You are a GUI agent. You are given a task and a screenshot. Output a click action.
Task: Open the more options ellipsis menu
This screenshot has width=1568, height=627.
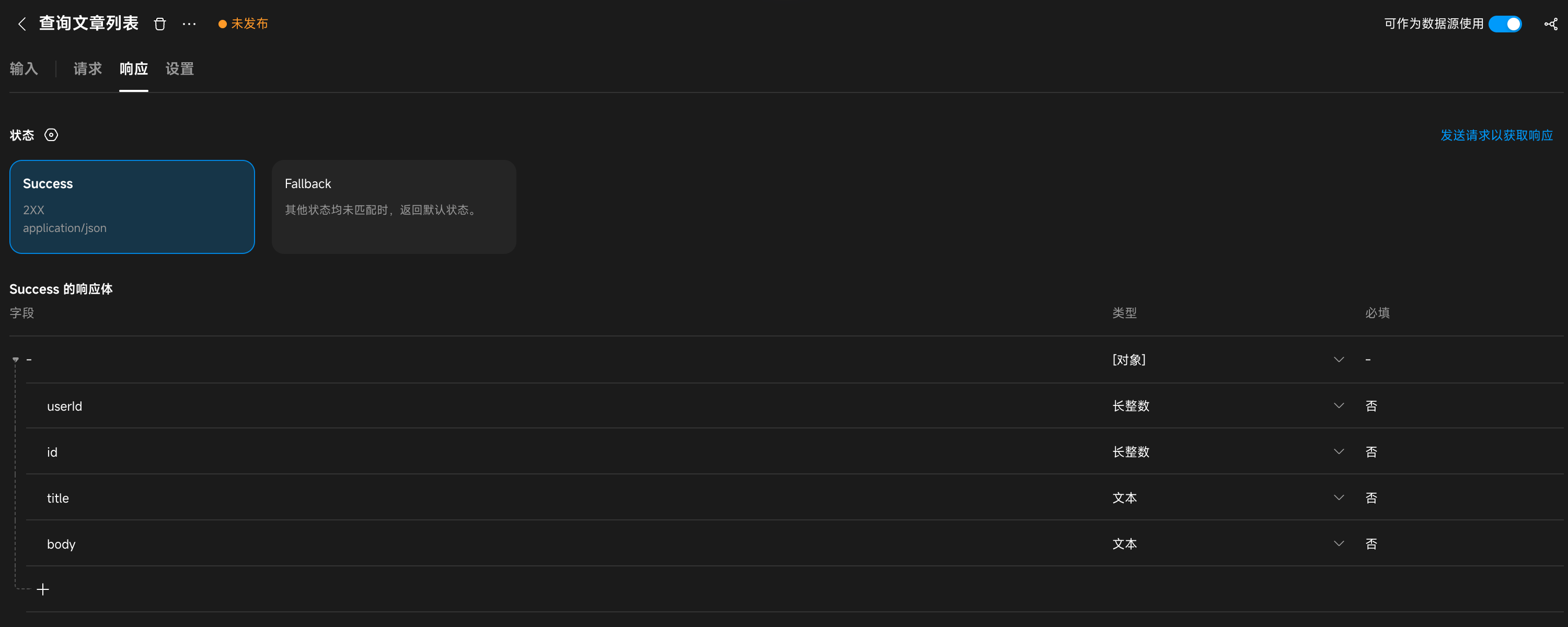click(189, 24)
